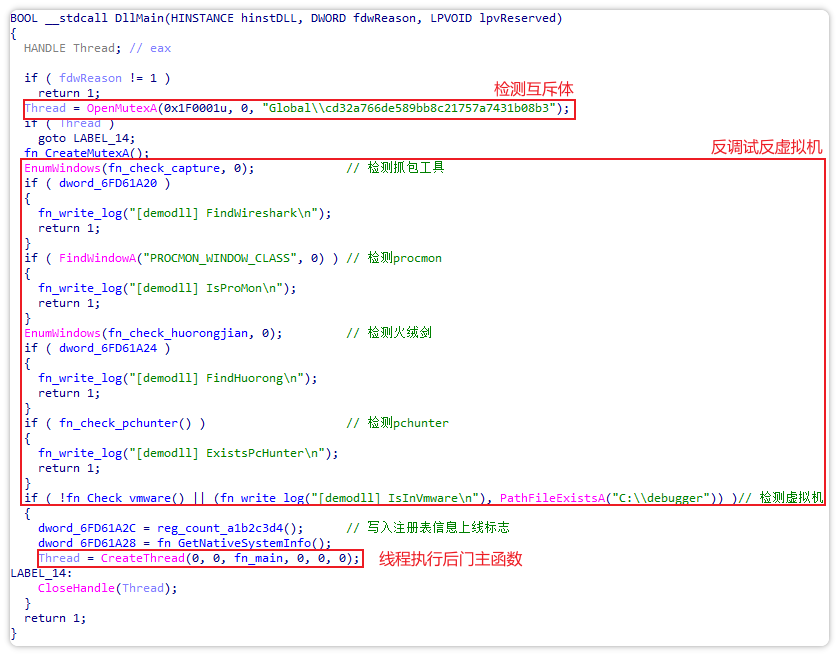Click the red 反调试反虚拟机 annotation
839x656 pixels.
click(x=766, y=147)
